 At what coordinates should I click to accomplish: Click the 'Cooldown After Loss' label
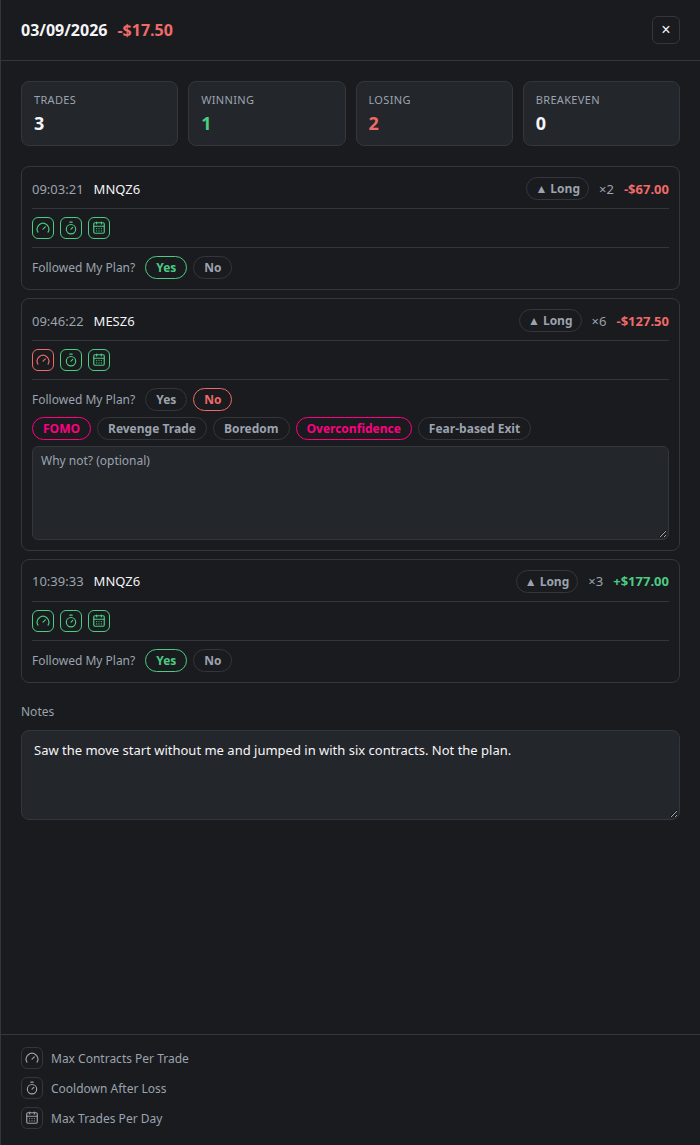coord(109,1089)
